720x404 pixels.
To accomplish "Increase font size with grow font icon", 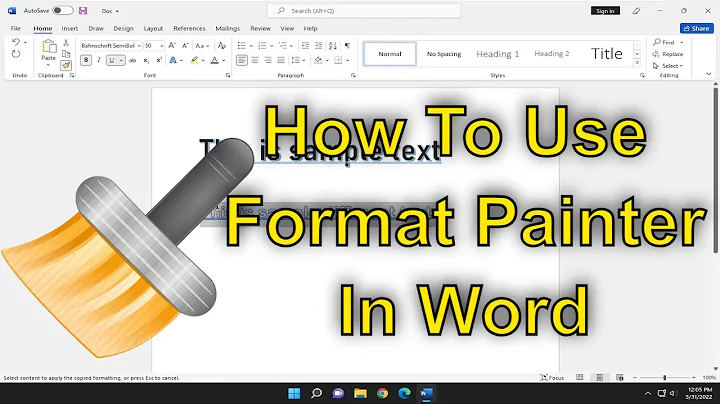I will point(172,45).
